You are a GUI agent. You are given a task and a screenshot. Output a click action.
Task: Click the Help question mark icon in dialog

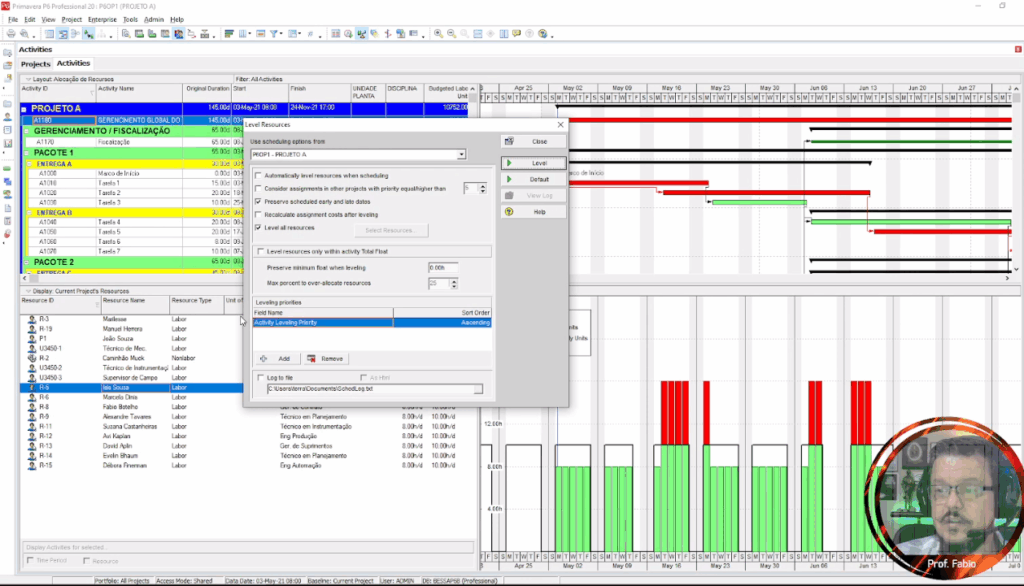(509, 212)
